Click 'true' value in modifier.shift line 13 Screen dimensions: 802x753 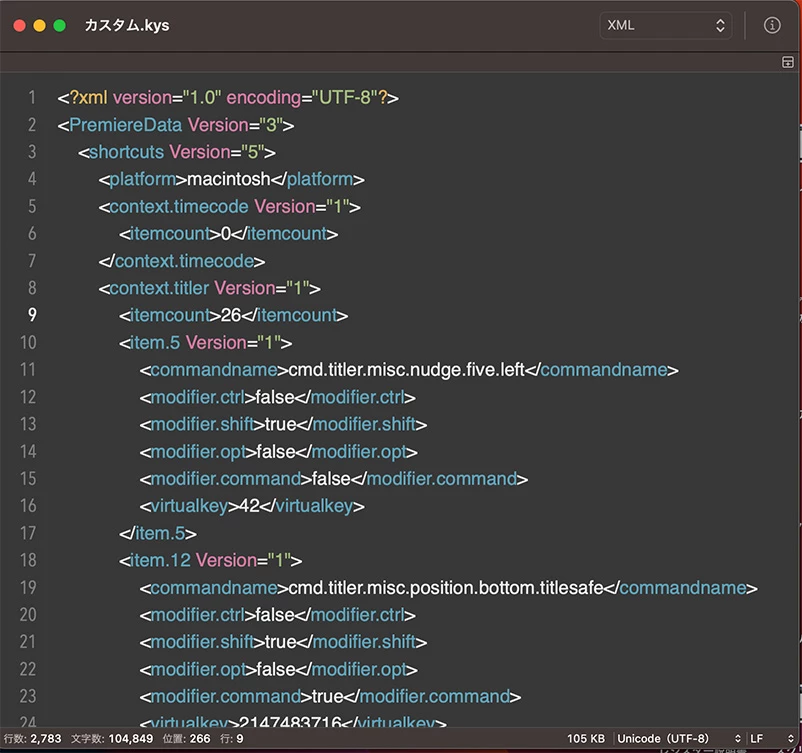coord(280,424)
